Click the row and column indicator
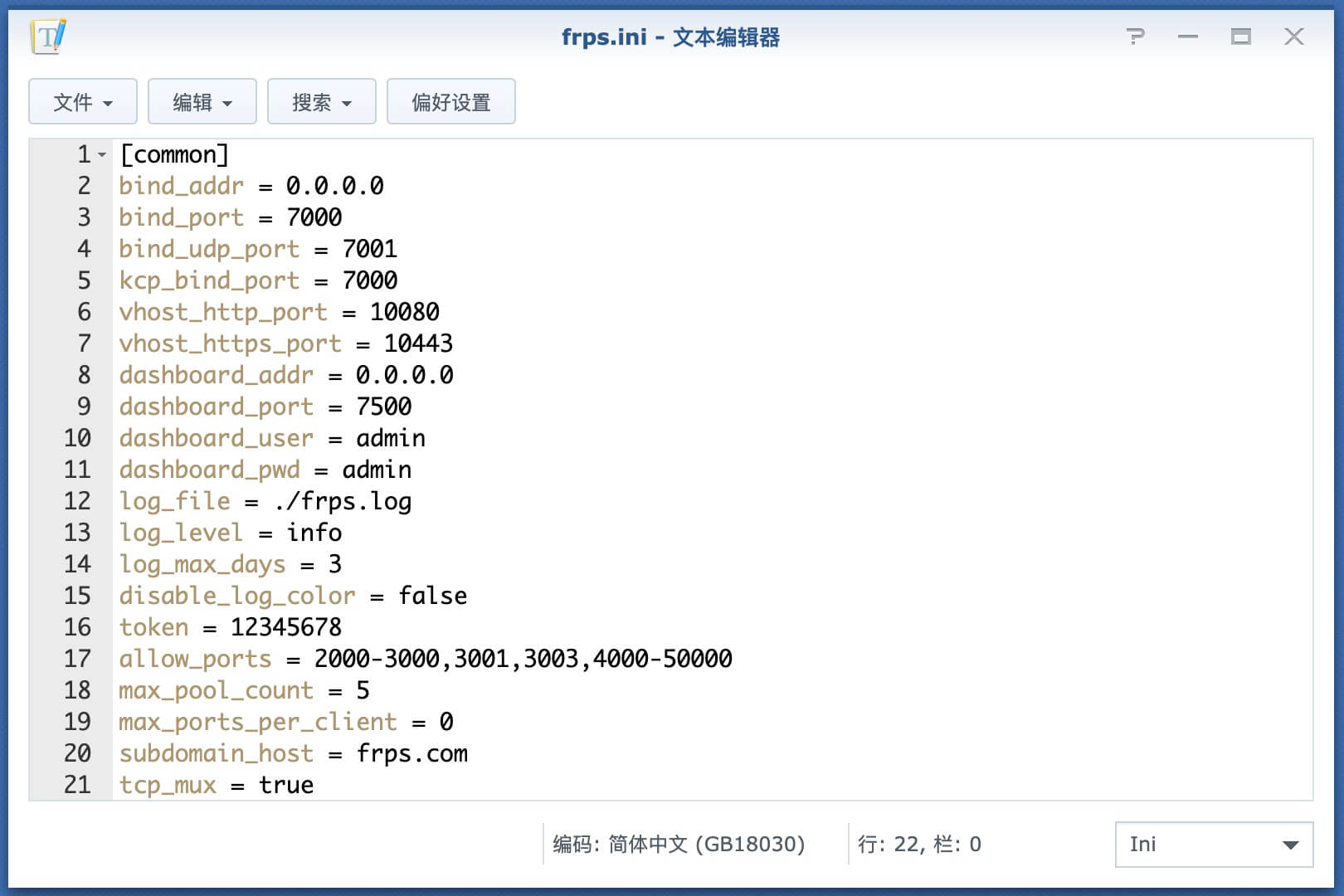The image size is (1344, 896). coord(919,845)
